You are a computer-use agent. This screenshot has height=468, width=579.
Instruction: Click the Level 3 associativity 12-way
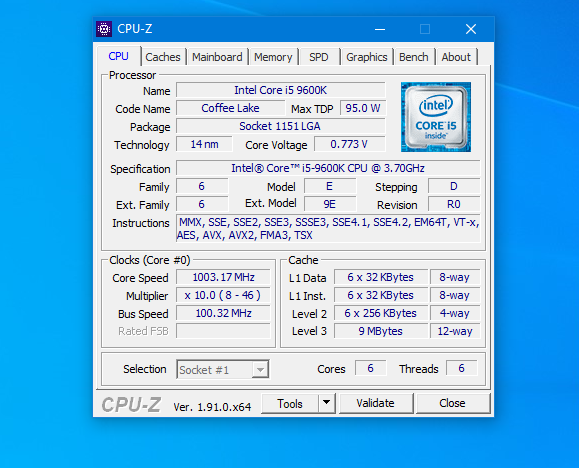[455, 331]
